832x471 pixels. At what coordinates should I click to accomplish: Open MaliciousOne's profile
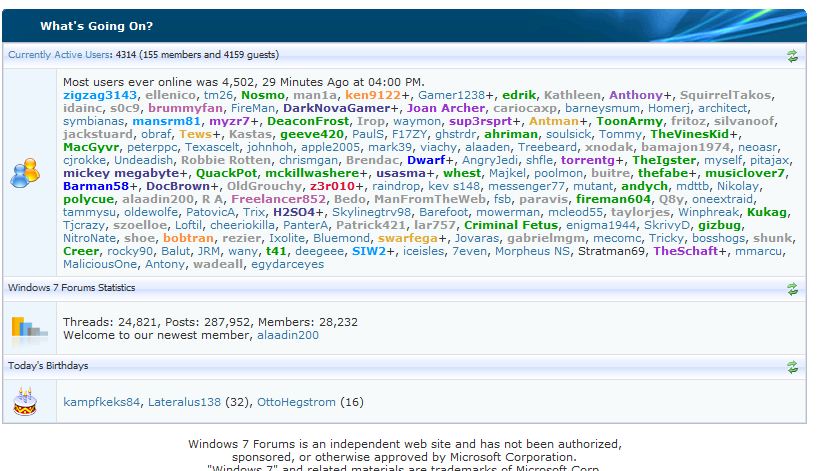[x=100, y=265]
